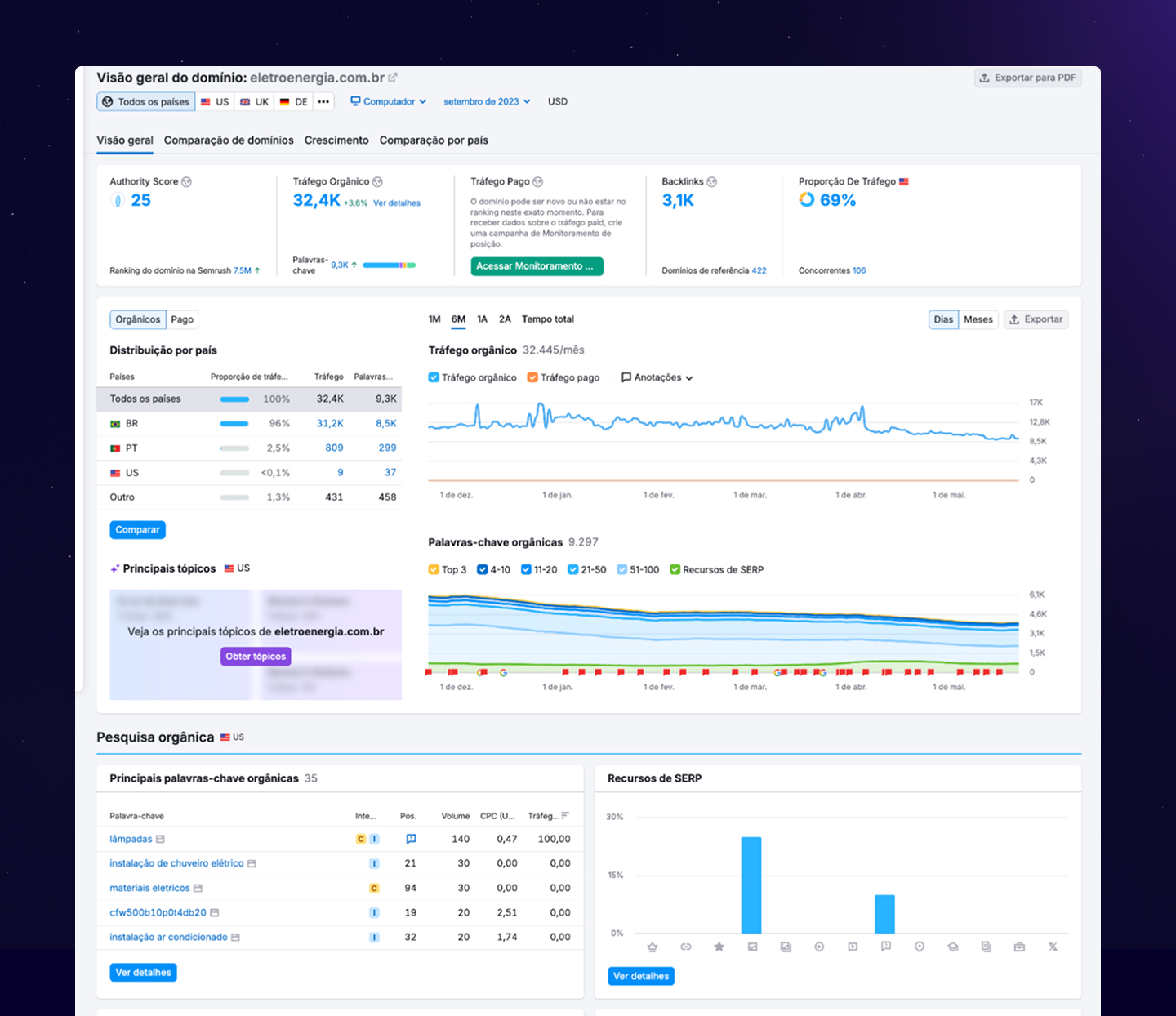The image size is (1176, 1016).
Task: Click Ver detalhes link beside organic traffic
Action: coord(397,203)
